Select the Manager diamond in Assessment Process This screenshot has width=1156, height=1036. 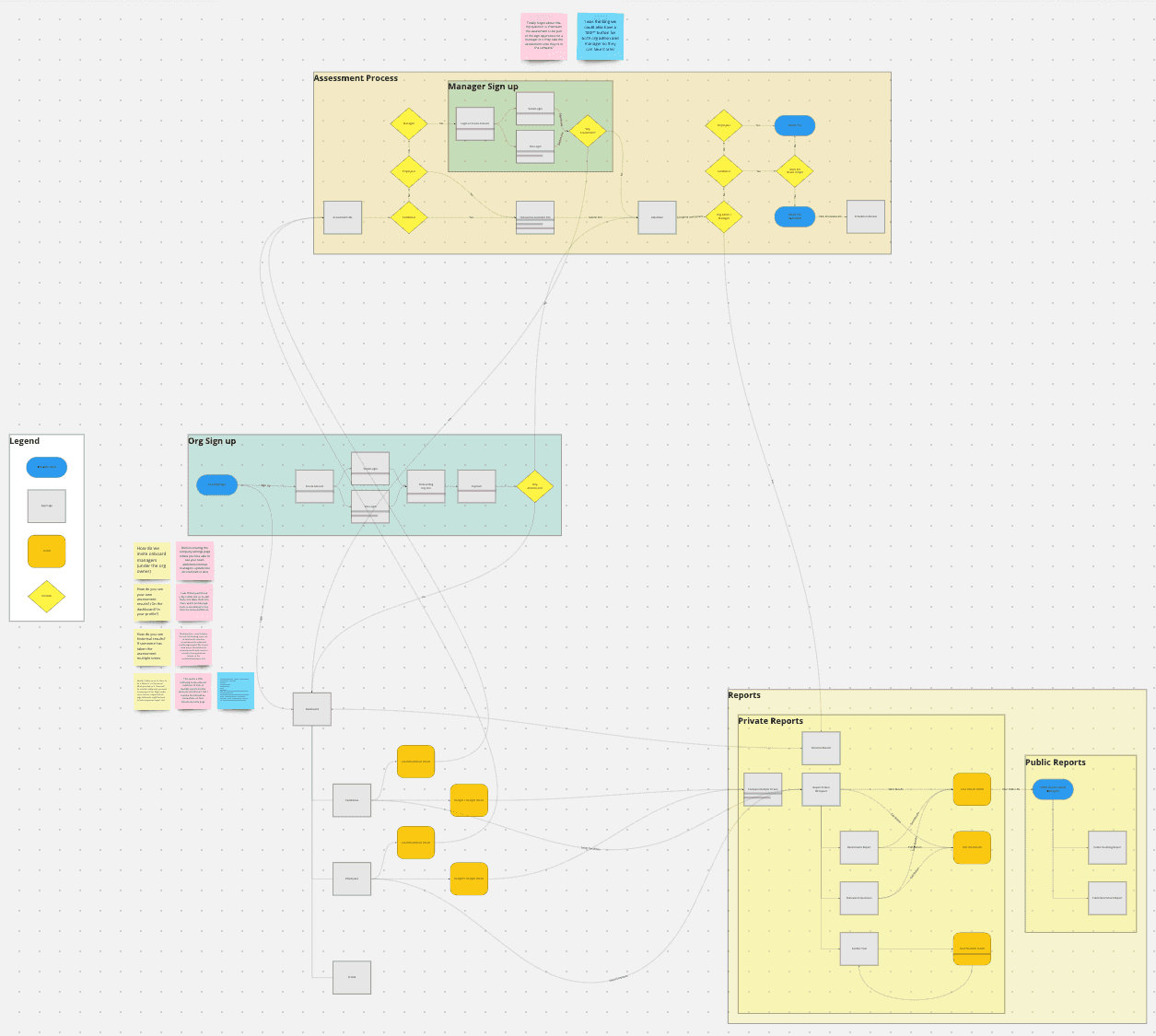pyautogui.click(x=409, y=123)
